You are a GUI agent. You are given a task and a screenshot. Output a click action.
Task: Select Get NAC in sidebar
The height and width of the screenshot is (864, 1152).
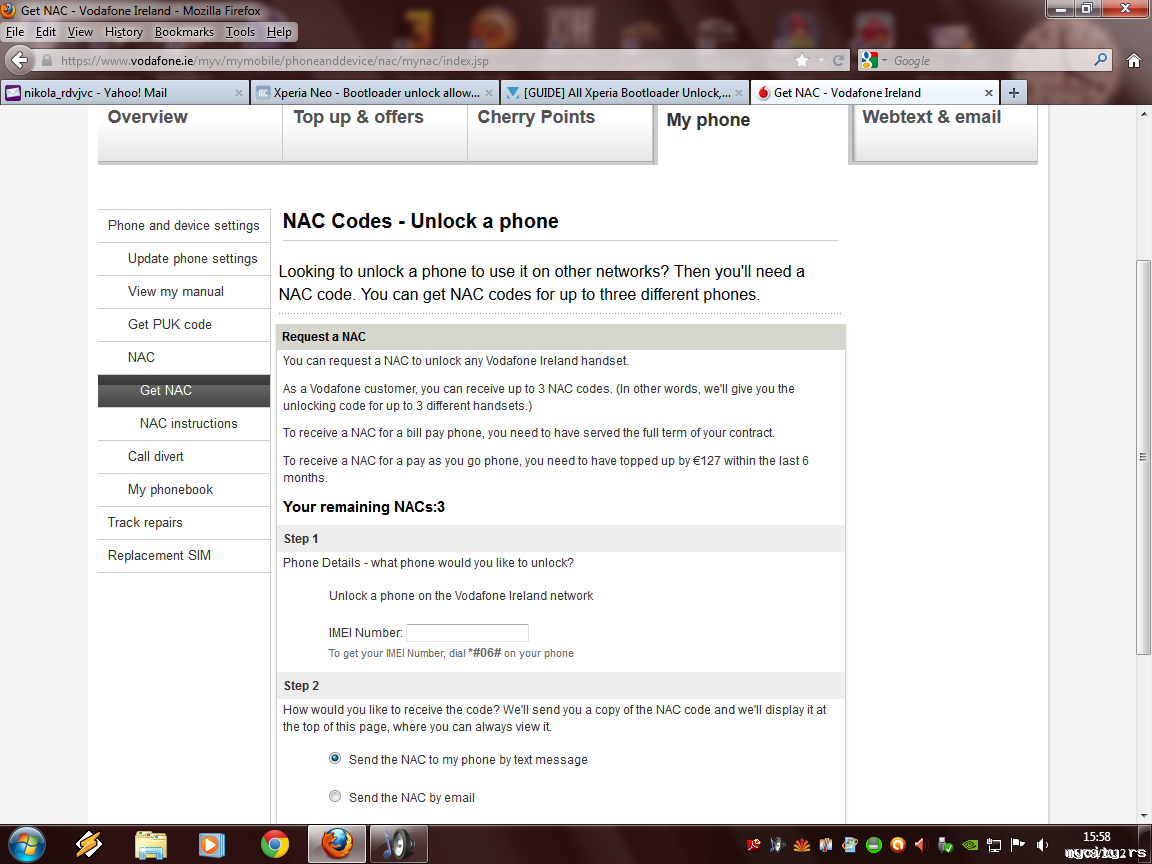(x=184, y=391)
